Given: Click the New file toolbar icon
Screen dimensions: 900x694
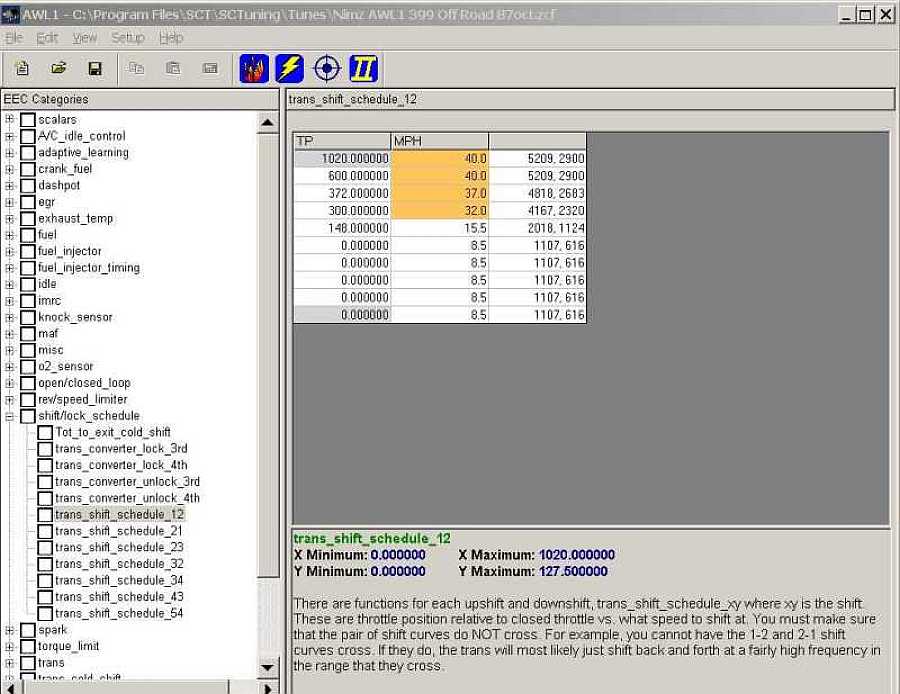Looking at the screenshot, I should coord(22,68).
